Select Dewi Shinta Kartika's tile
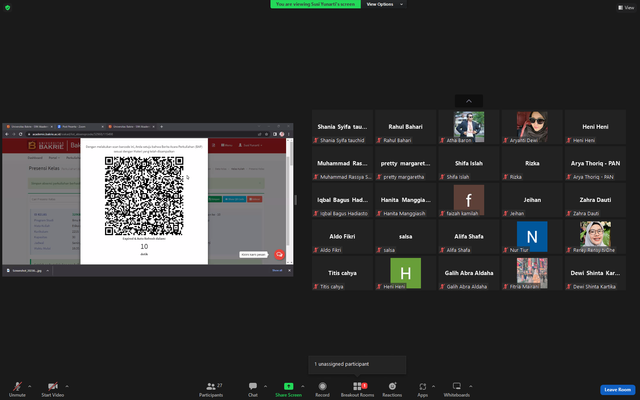The height and width of the screenshot is (400, 640). point(596,273)
